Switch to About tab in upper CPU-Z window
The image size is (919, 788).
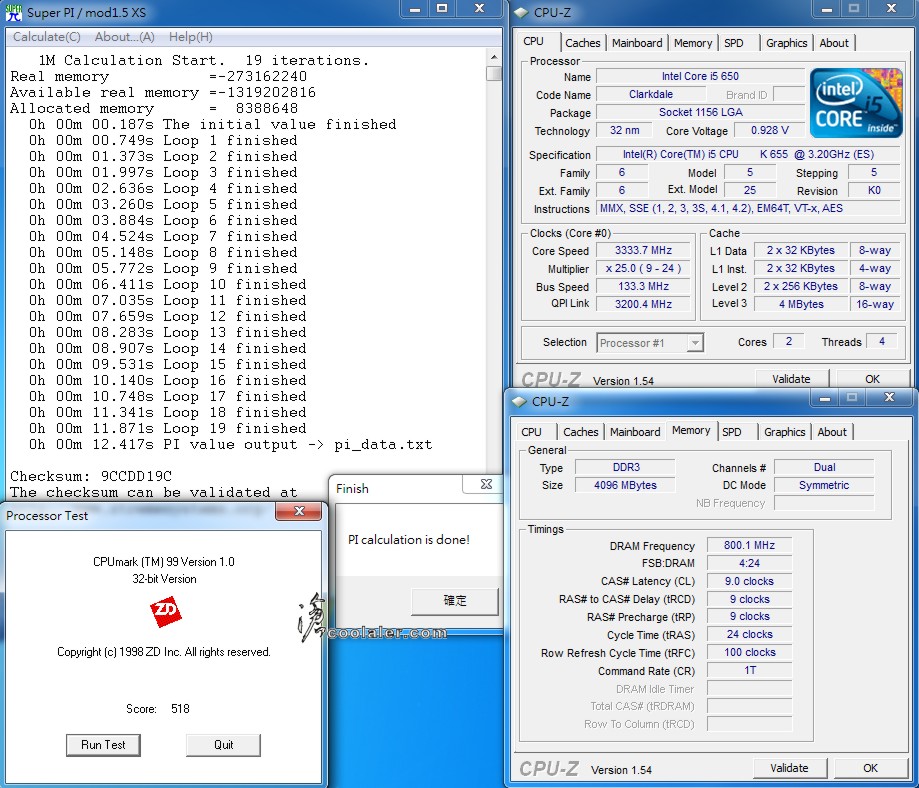coord(834,43)
